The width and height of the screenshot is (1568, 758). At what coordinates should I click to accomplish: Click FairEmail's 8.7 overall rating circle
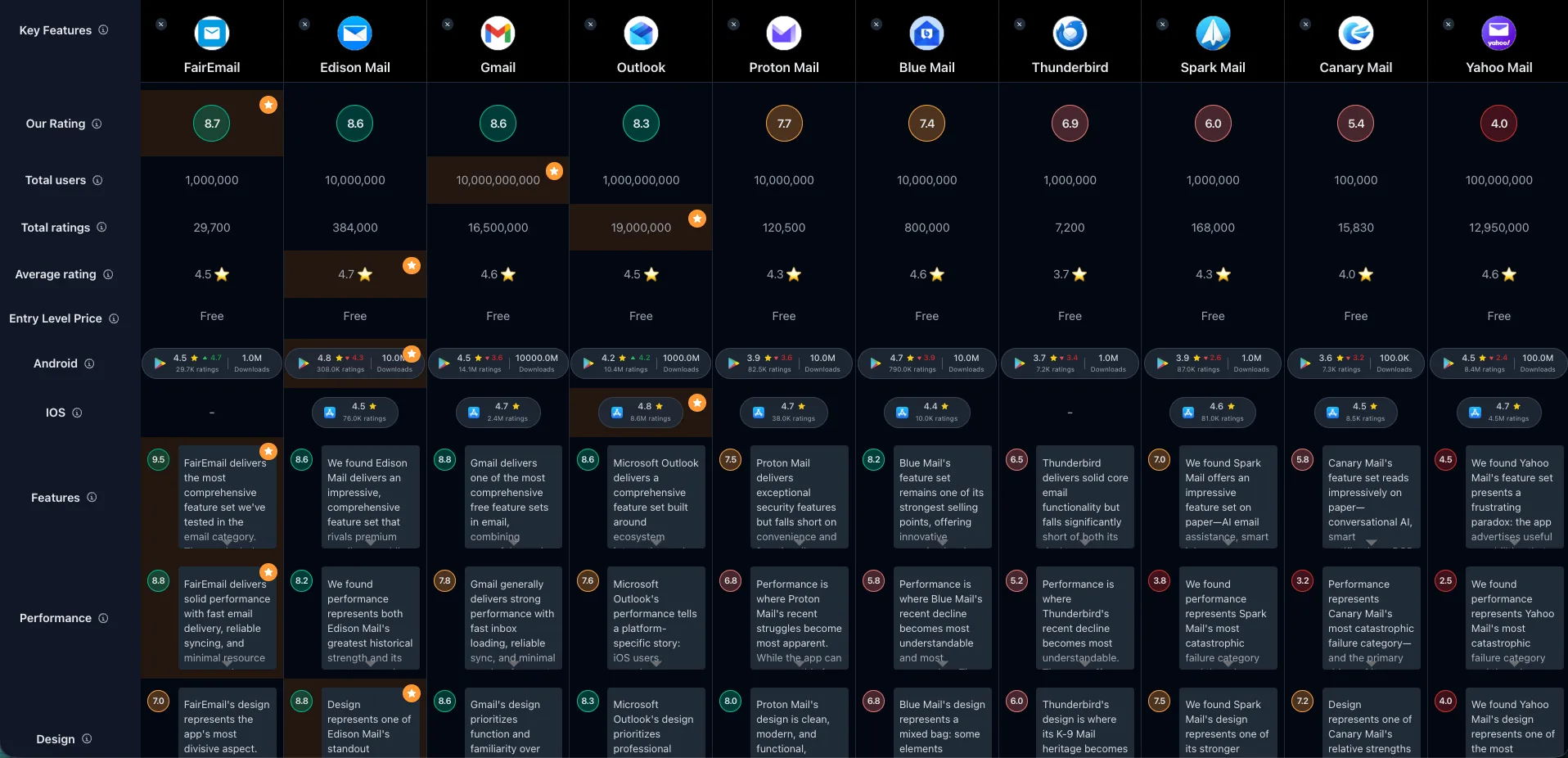pyautogui.click(x=212, y=124)
